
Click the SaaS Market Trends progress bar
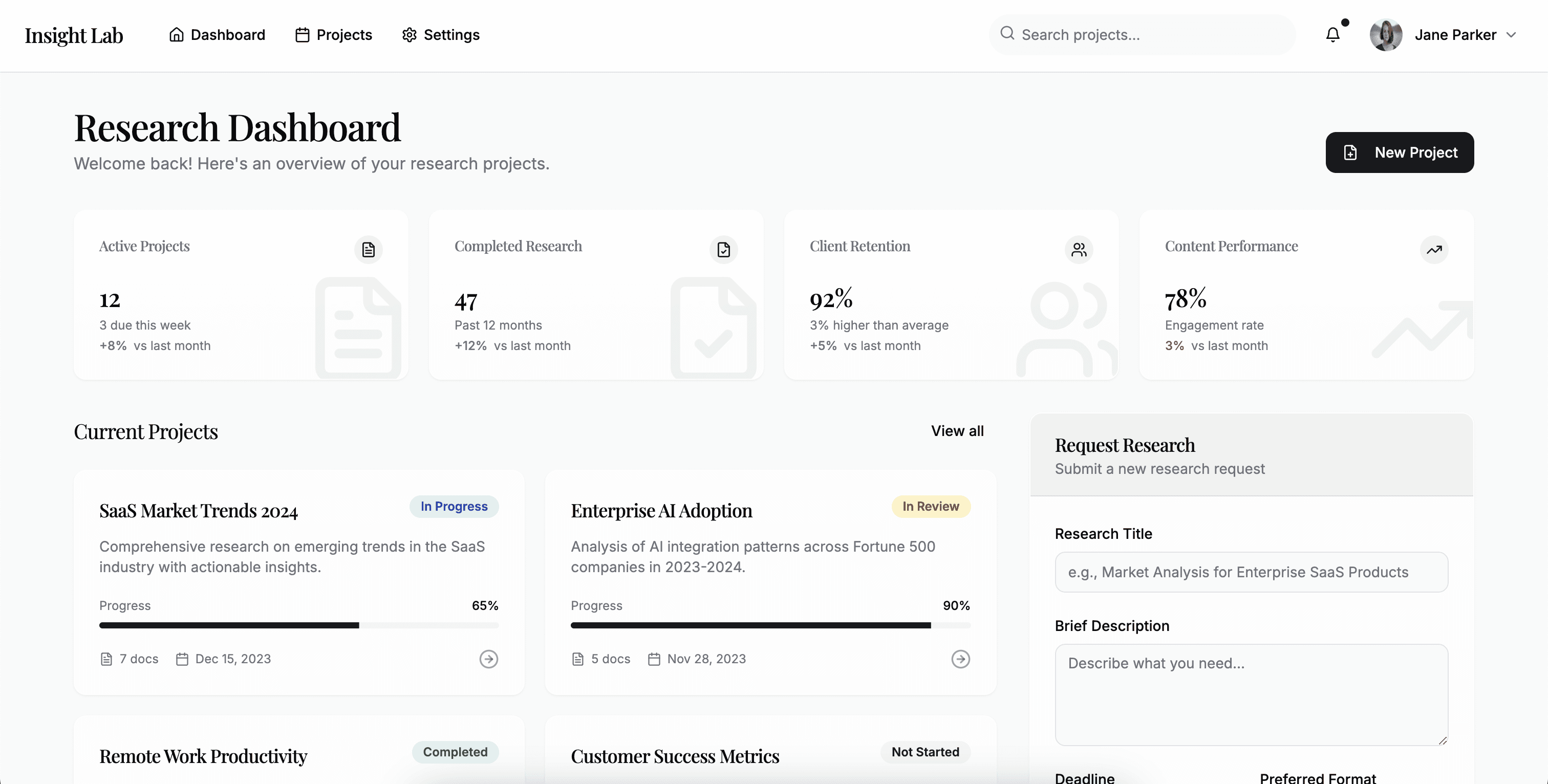(x=298, y=625)
